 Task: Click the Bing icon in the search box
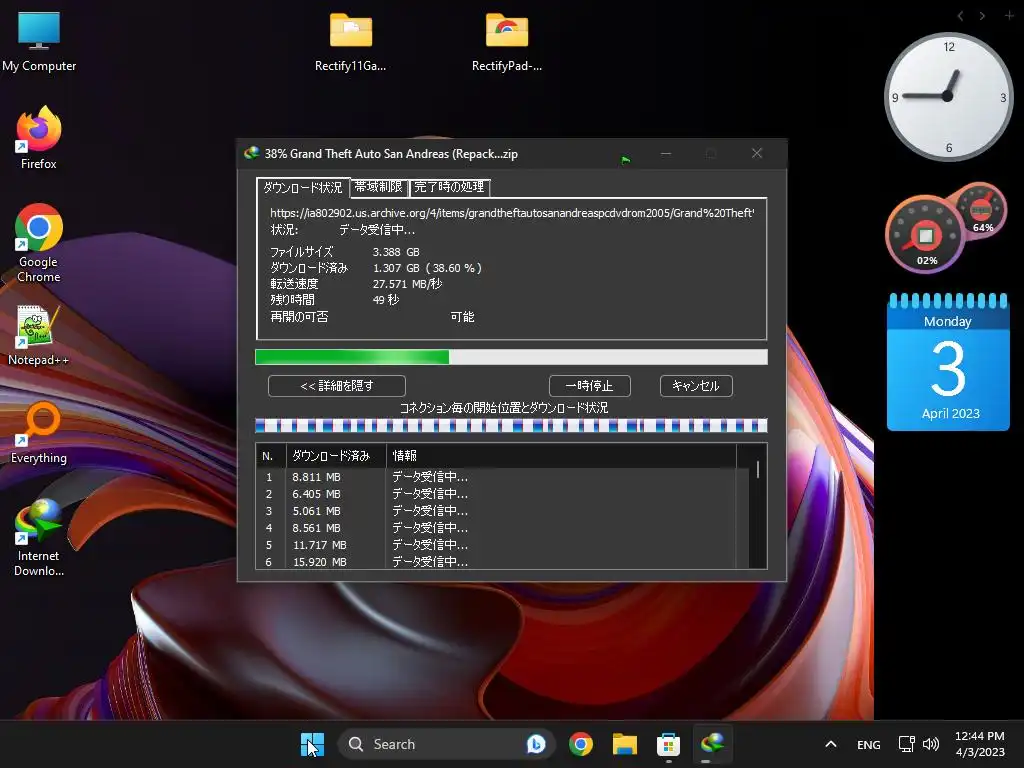[536, 744]
